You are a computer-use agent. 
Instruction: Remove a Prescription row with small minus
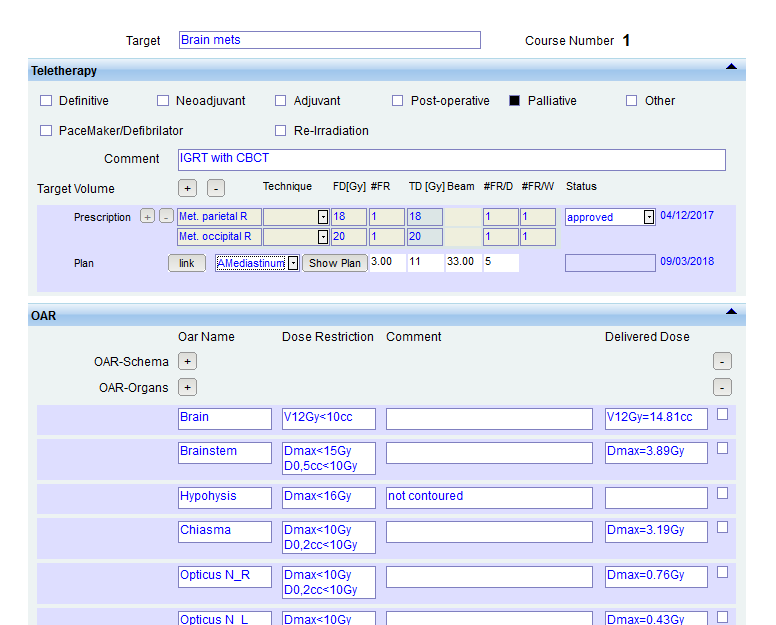[x=166, y=216]
